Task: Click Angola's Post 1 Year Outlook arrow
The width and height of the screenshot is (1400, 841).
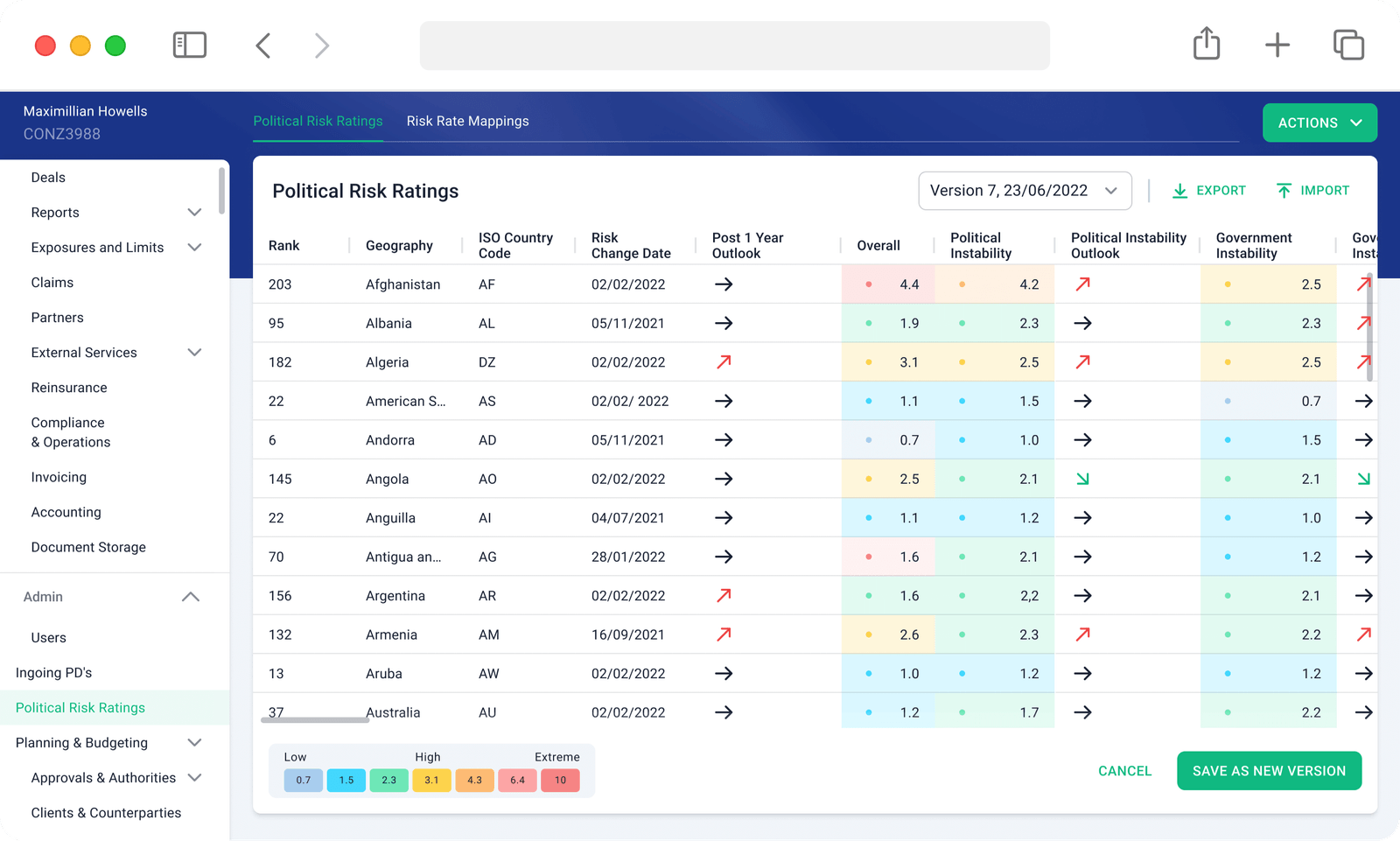Action: click(724, 479)
